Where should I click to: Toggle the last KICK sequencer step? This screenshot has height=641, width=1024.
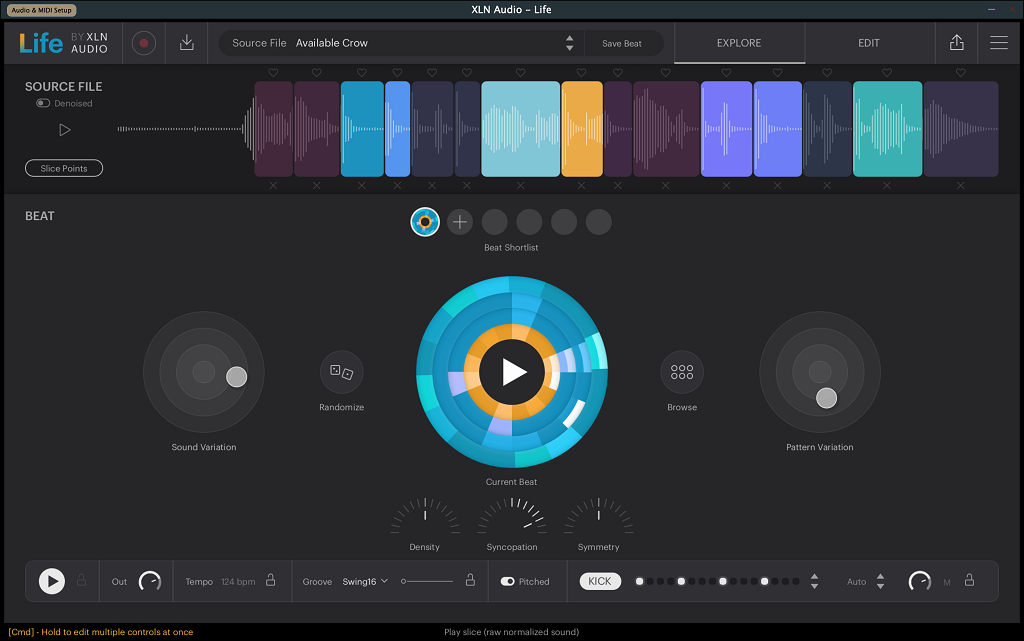pos(795,581)
